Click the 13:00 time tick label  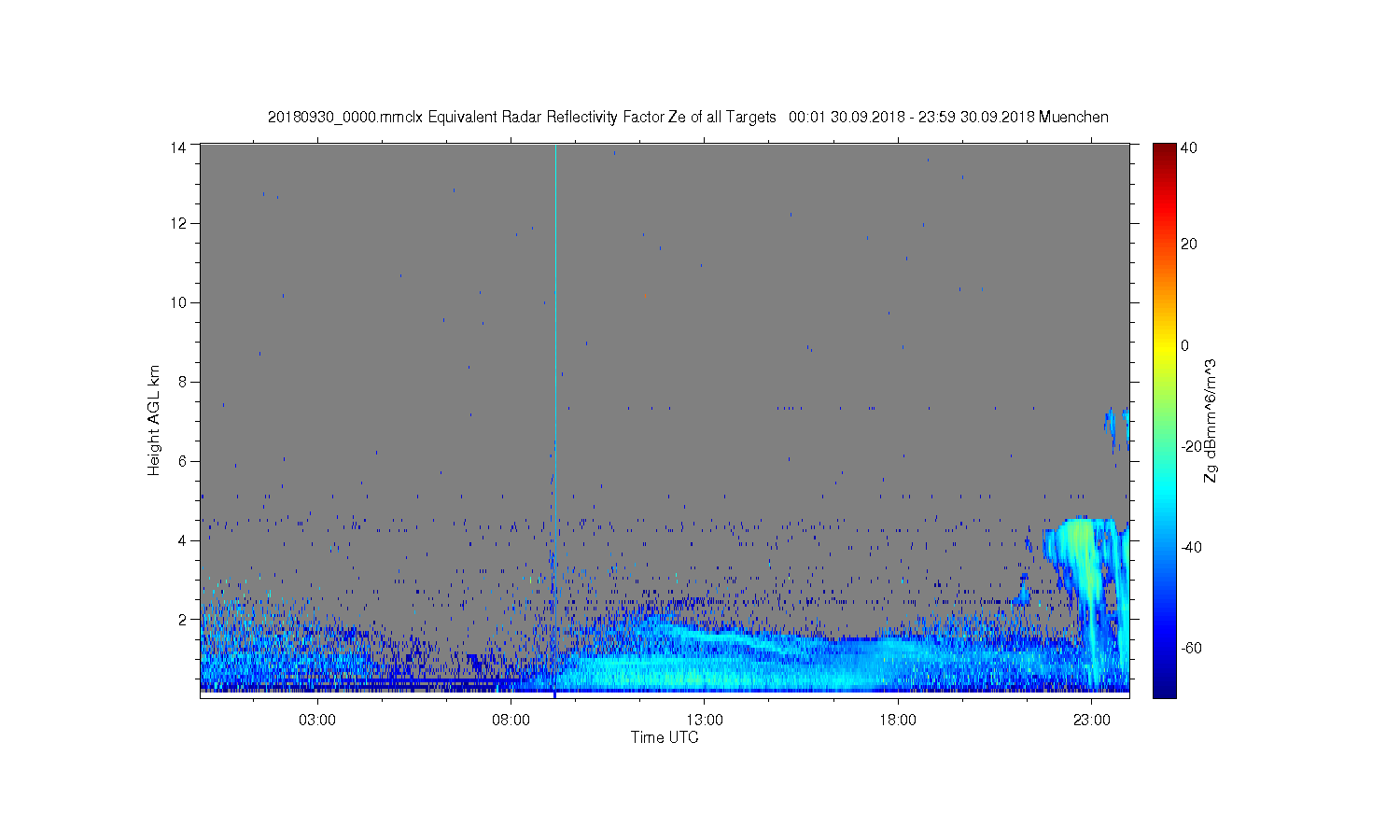[705, 721]
